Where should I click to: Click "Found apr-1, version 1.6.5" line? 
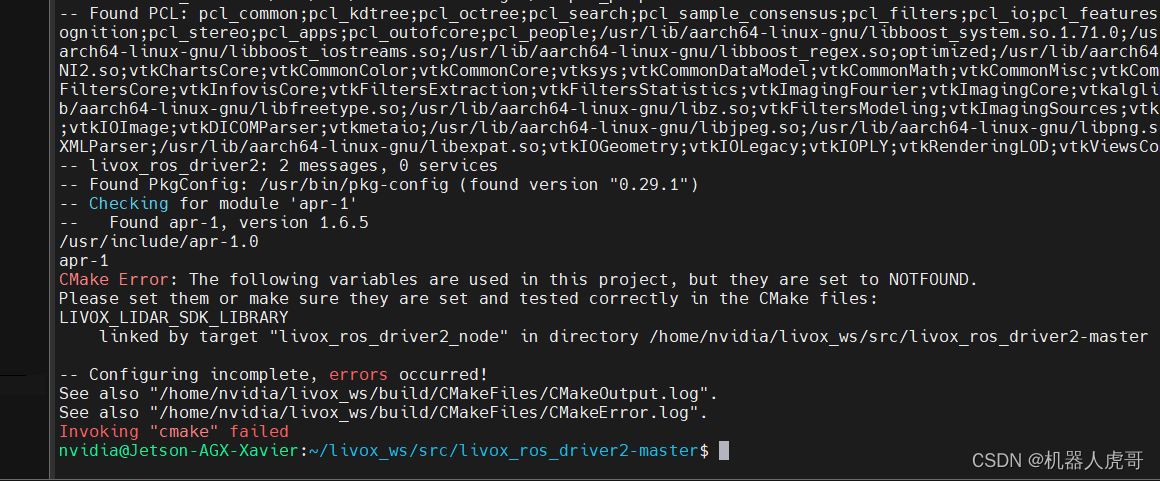239,223
